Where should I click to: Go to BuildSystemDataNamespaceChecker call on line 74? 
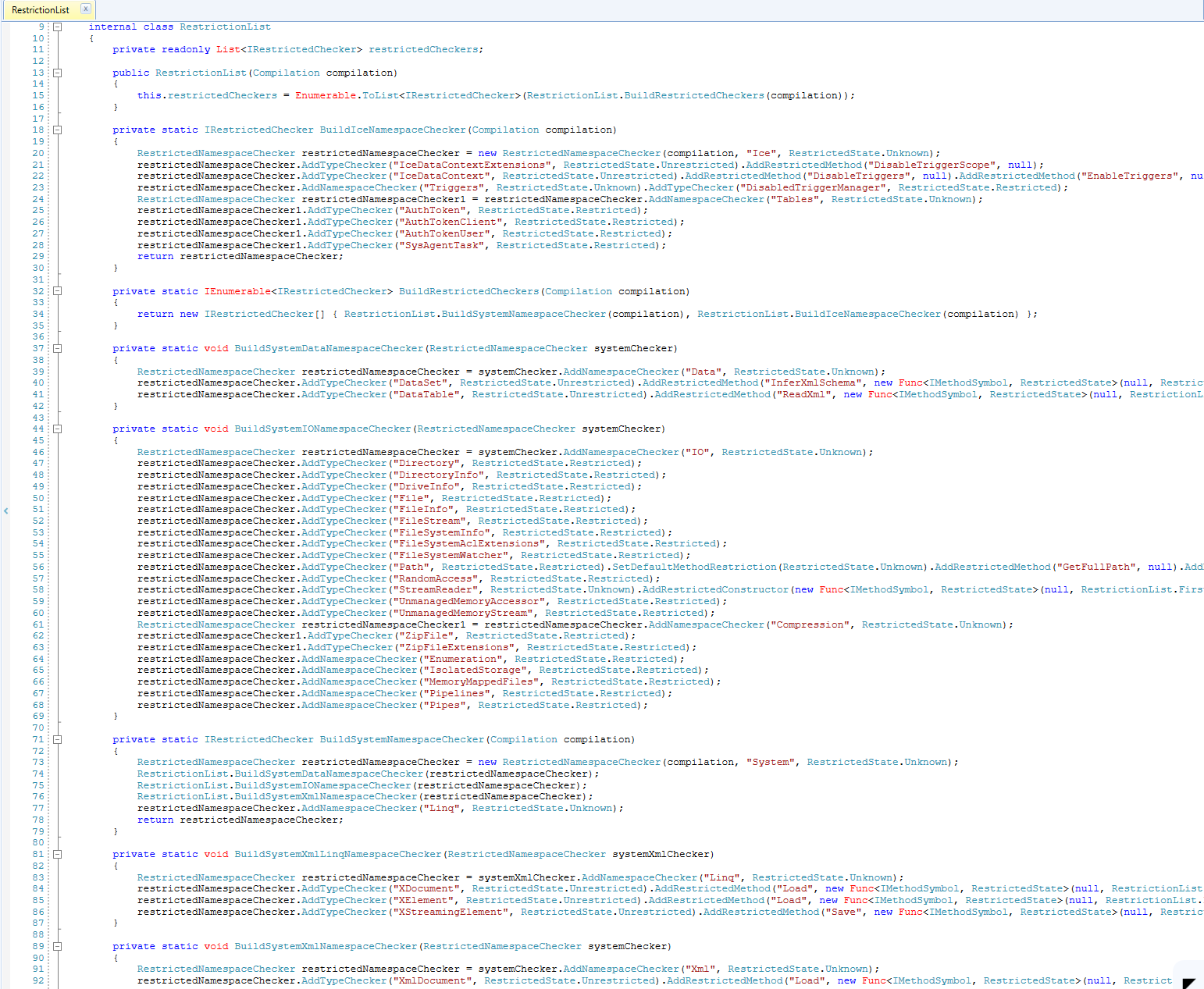tap(329, 774)
